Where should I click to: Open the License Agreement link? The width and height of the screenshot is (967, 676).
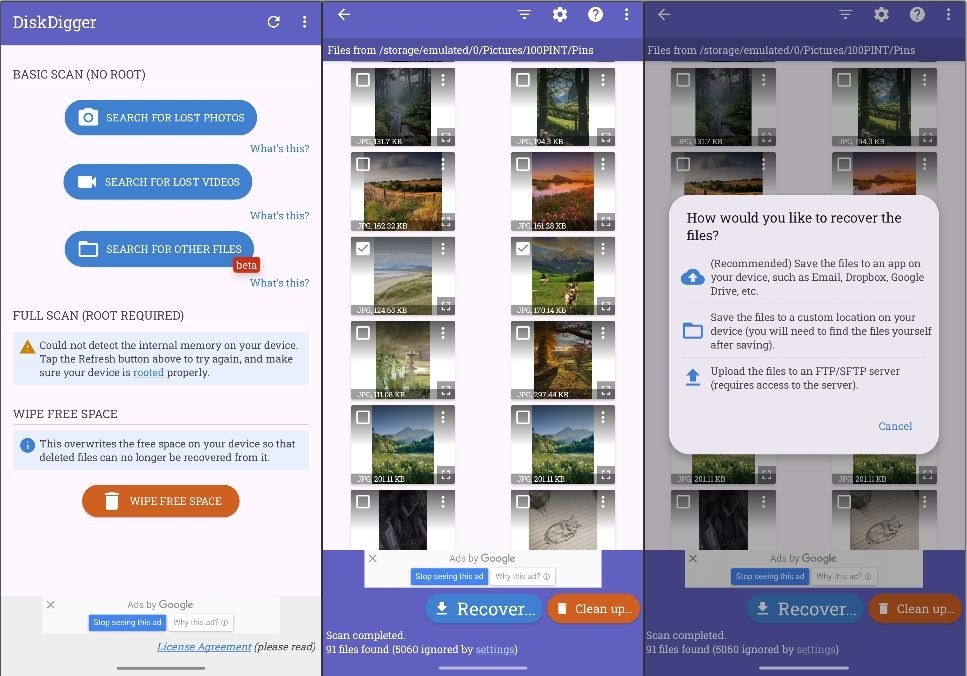click(204, 647)
